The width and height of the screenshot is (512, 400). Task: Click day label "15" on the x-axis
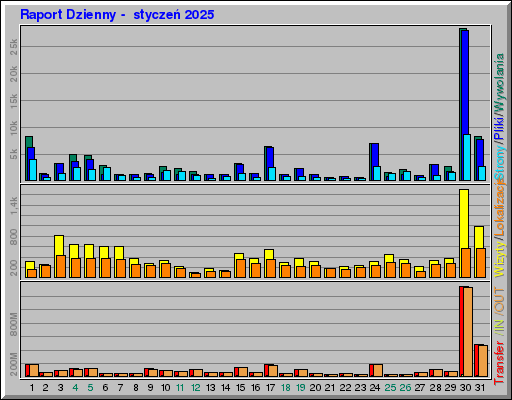[x=241, y=388]
